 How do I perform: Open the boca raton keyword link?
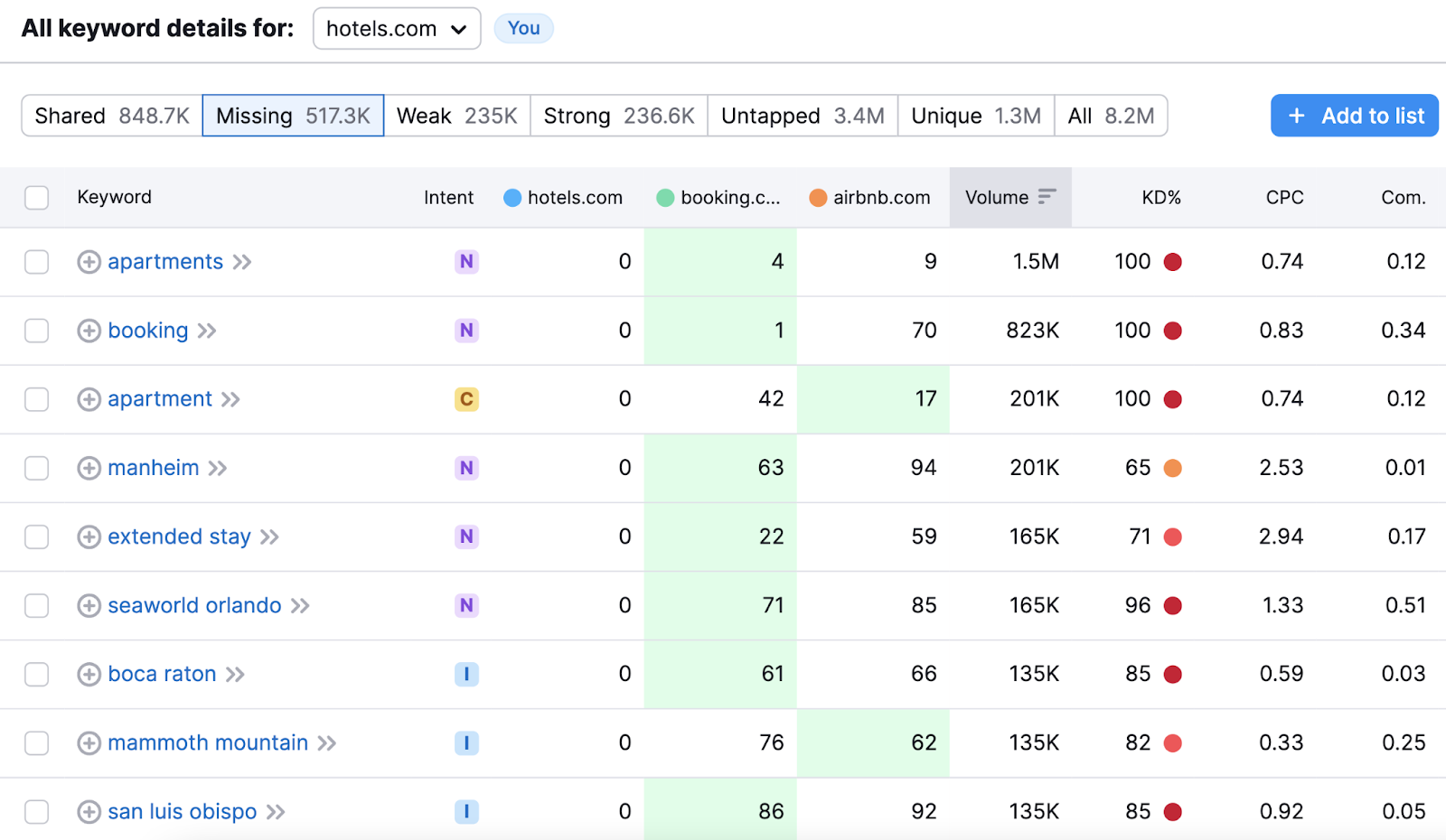coord(162,674)
